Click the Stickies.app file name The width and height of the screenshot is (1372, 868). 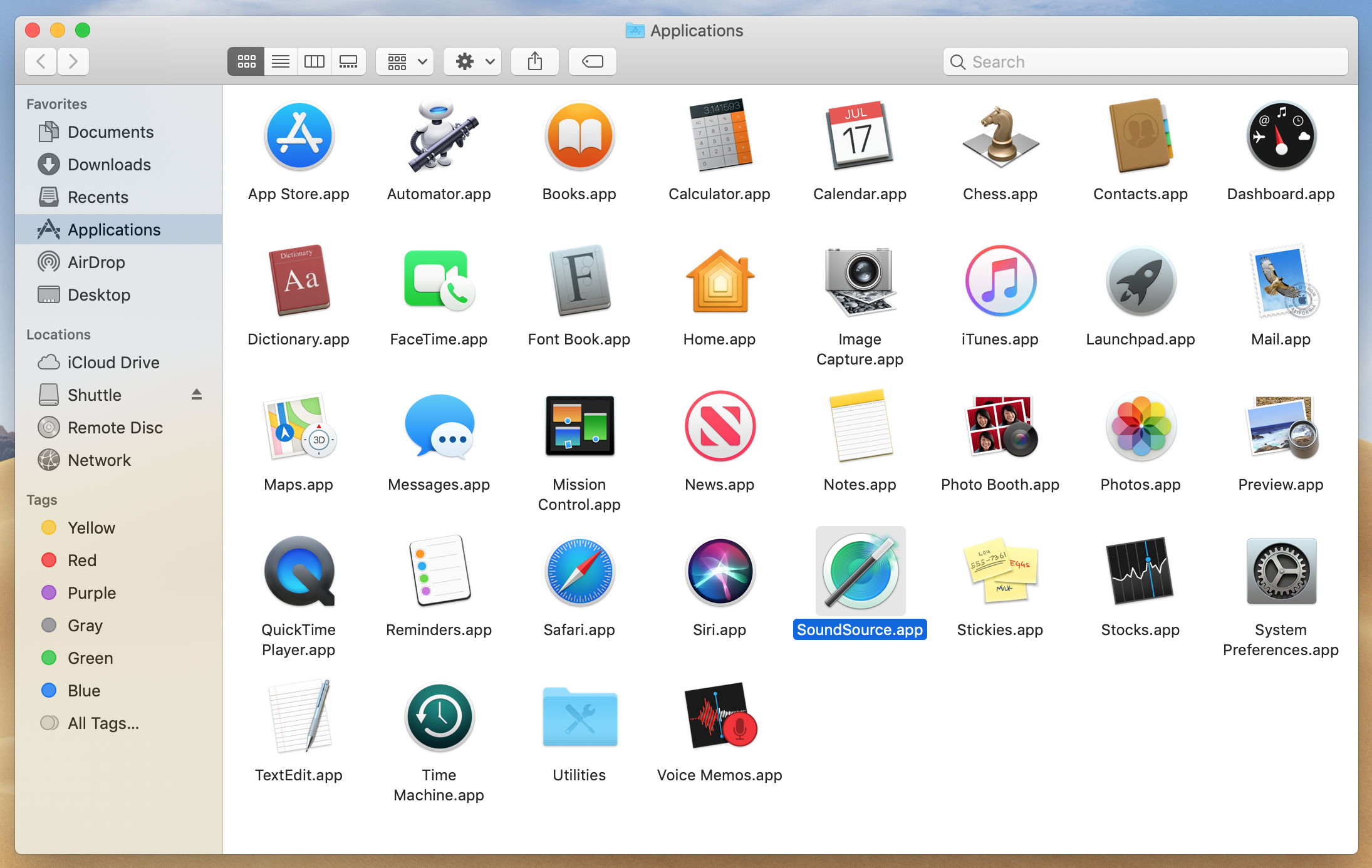[x=1000, y=630]
